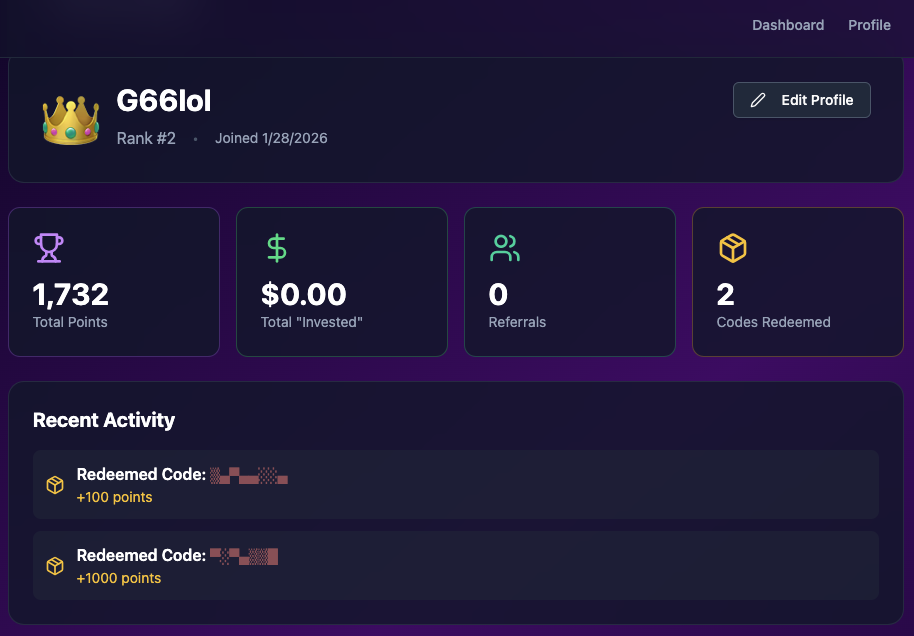The height and width of the screenshot is (636, 914).
Task: Click the redacted code after first Redeemed Code
Action: [248, 474]
